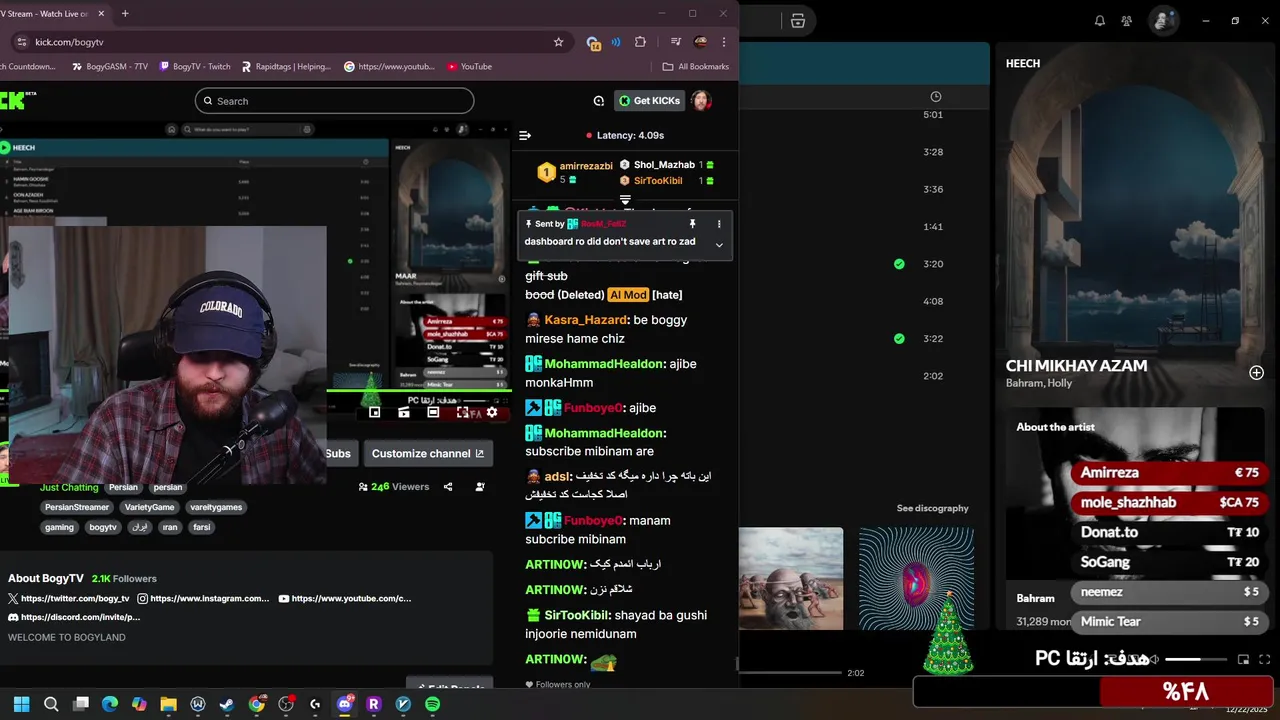The image size is (1280, 720).
Task: Click Browse icon beside Spotify search
Action: point(798,21)
